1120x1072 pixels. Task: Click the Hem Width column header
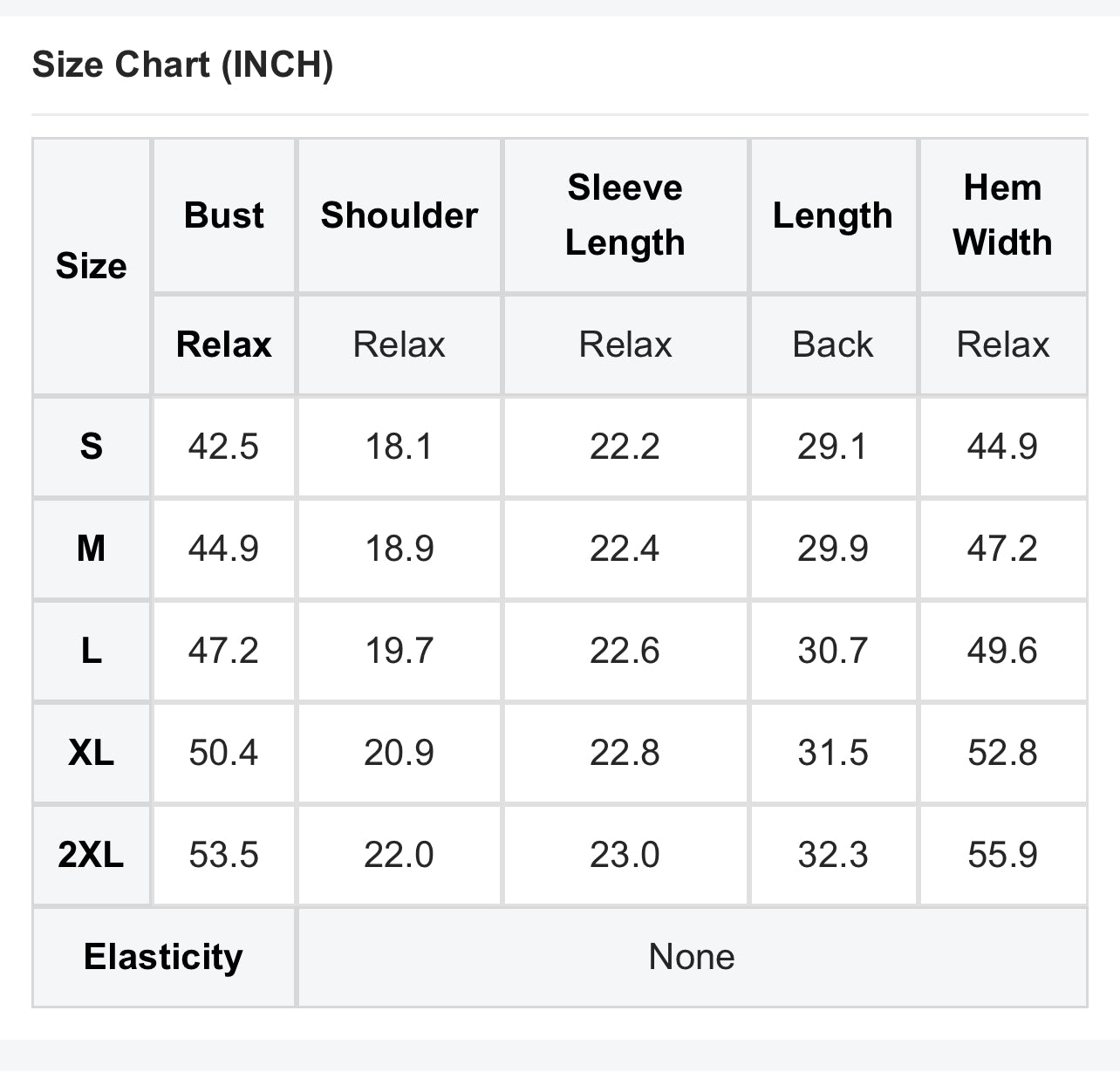(x=1002, y=215)
